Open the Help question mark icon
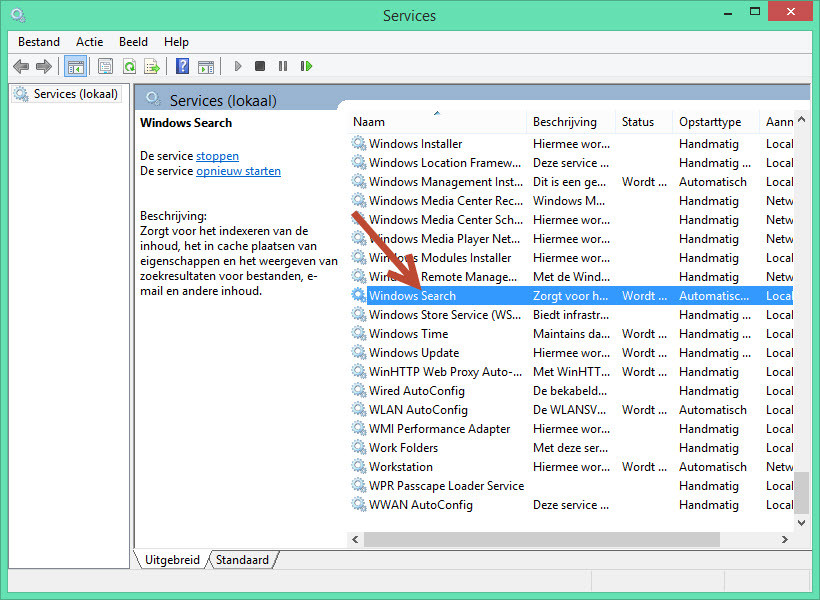 (183, 66)
